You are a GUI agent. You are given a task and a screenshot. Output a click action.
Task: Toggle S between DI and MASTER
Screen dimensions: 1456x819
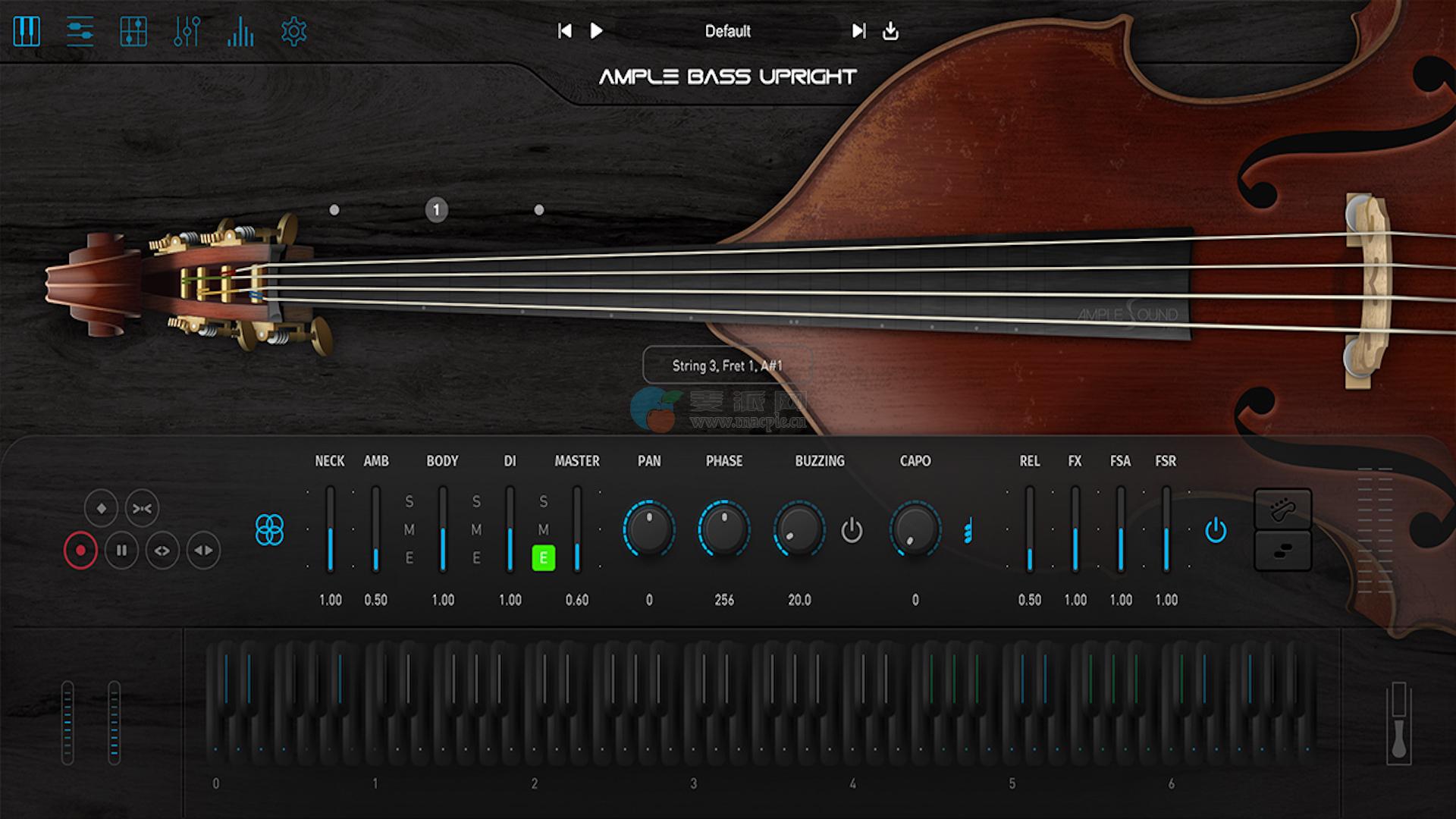point(543,502)
